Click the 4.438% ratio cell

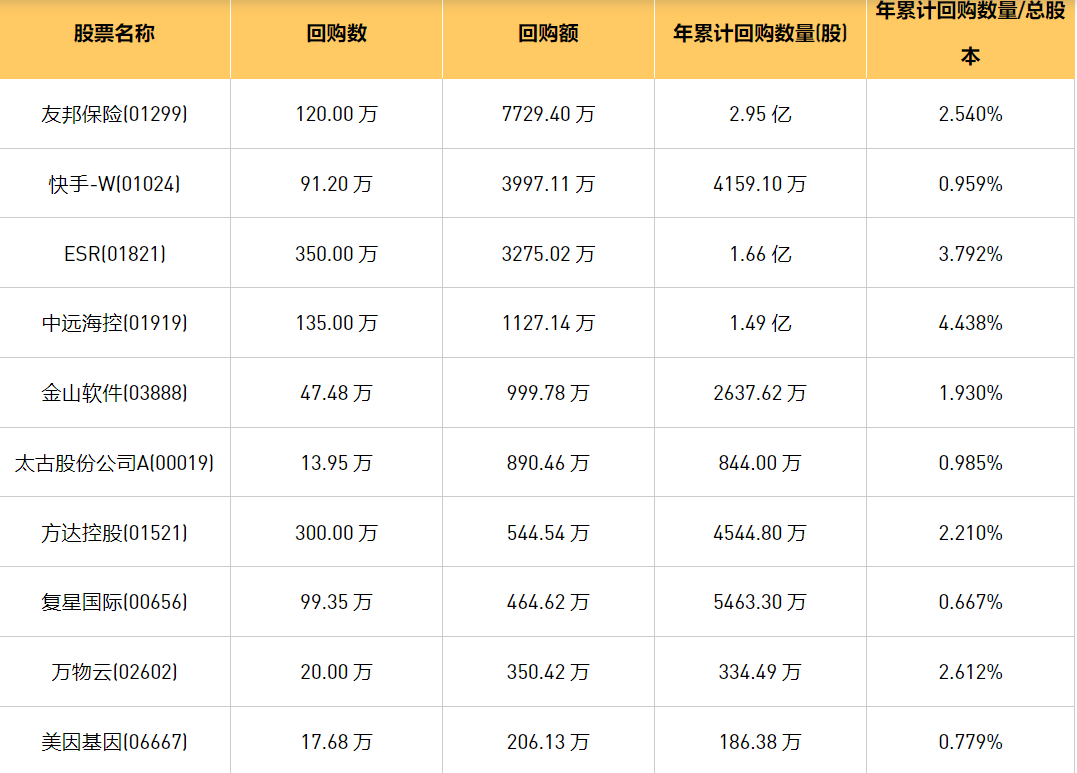971,324
